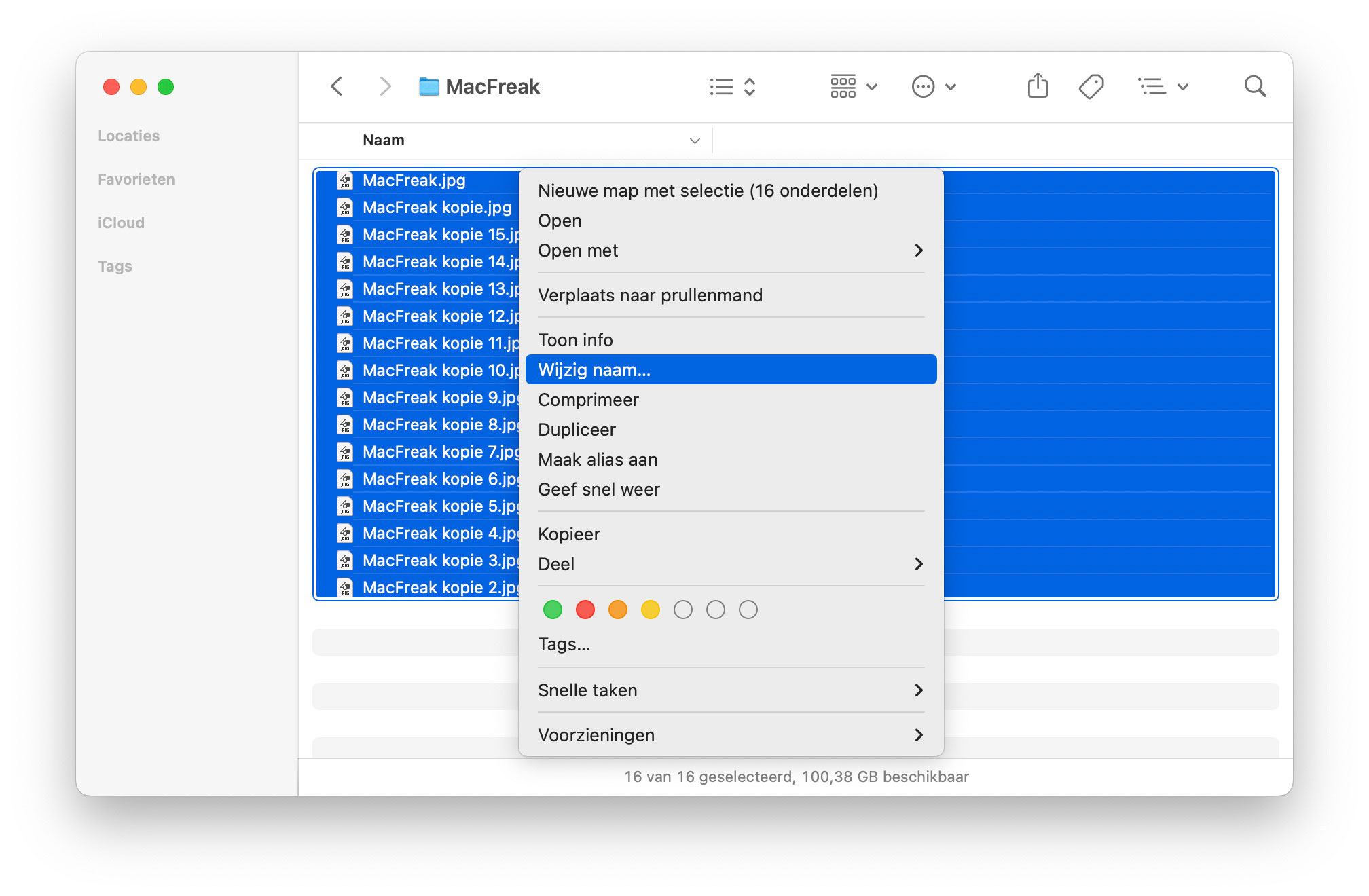Toggle sort order chevron in Naam column
Screen dimensions: 1369x896
[x=695, y=141]
